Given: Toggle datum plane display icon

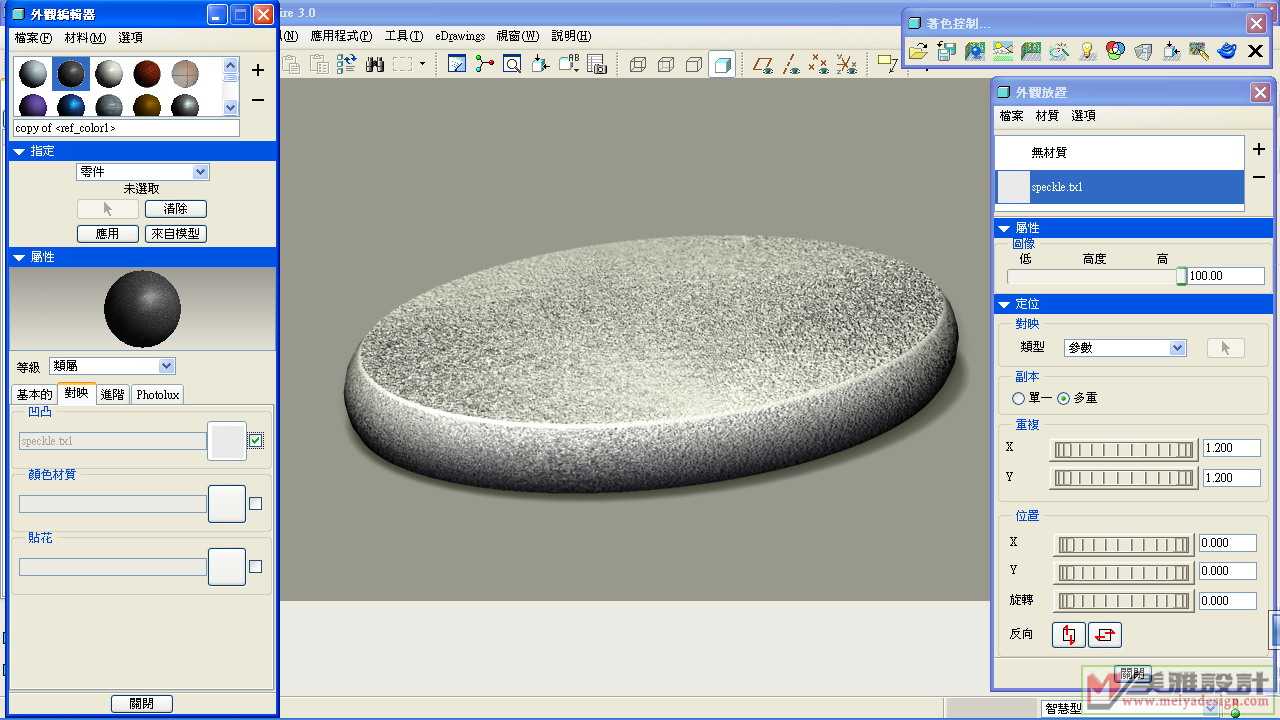Looking at the screenshot, I should 763,65.
